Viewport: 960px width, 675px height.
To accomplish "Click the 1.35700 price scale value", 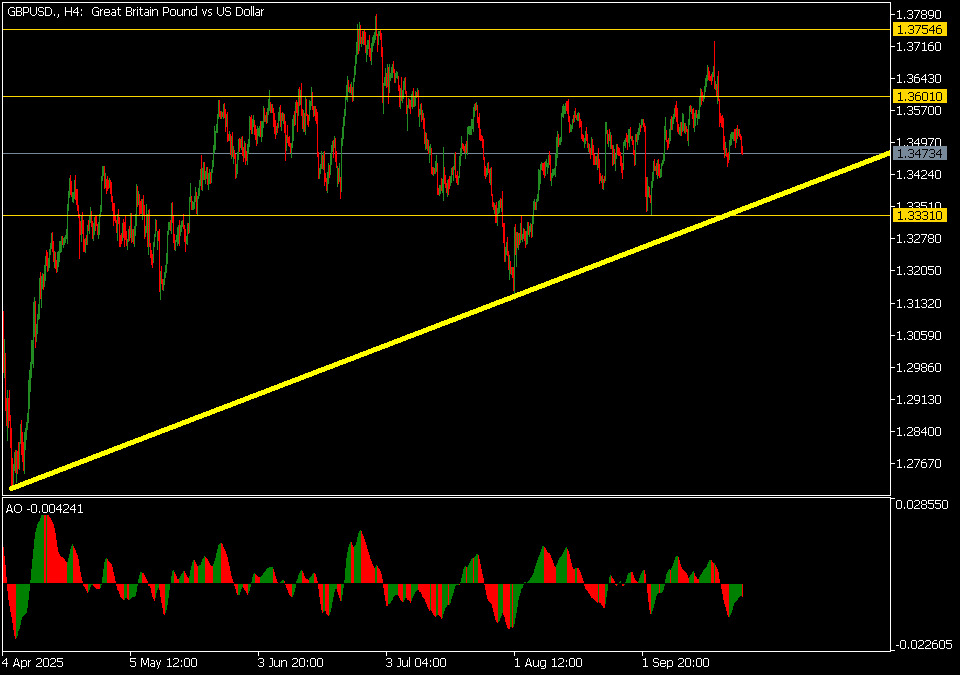I will pos(918,110).
